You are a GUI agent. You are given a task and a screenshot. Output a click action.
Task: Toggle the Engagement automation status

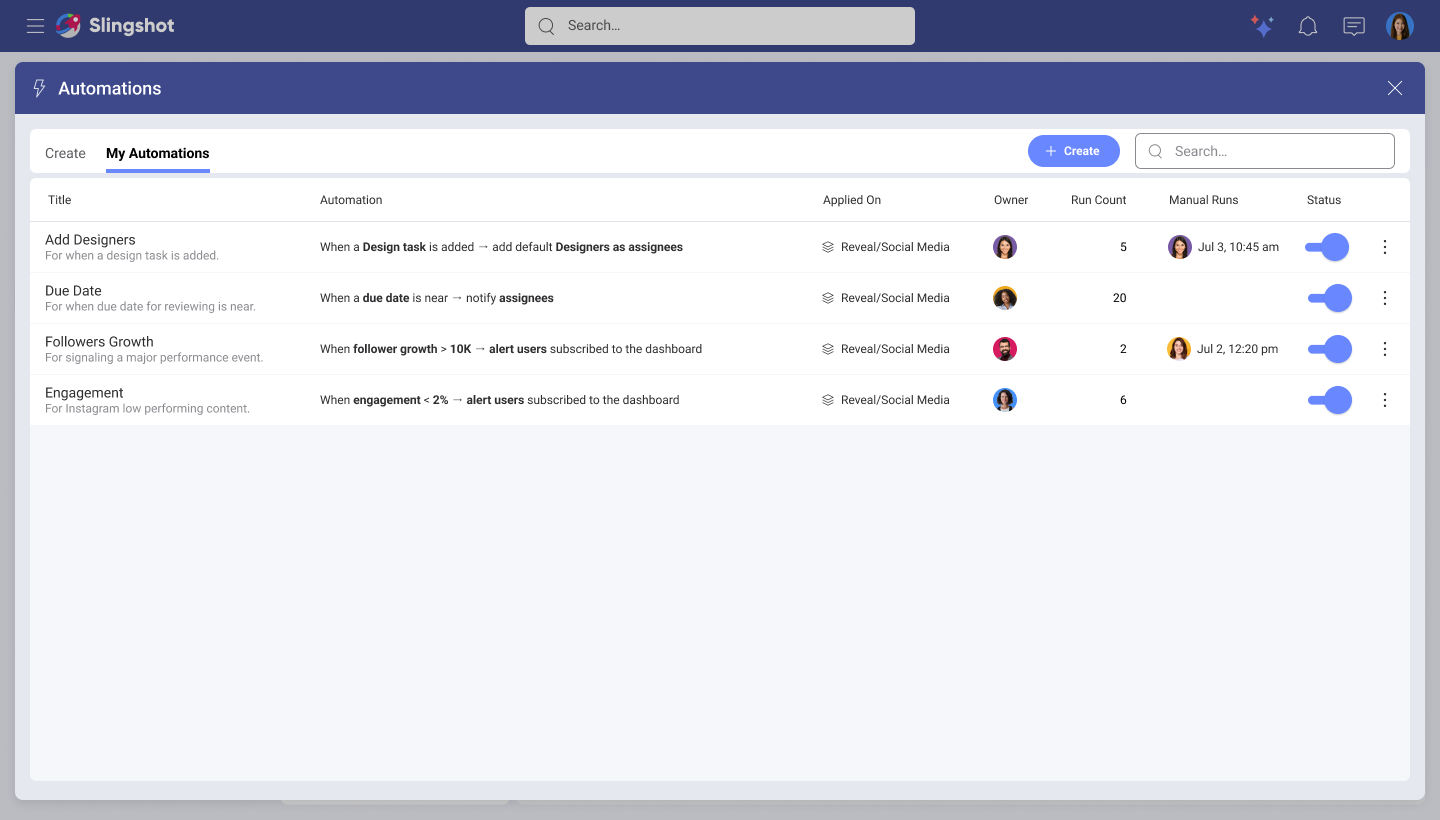point(1330,400)
